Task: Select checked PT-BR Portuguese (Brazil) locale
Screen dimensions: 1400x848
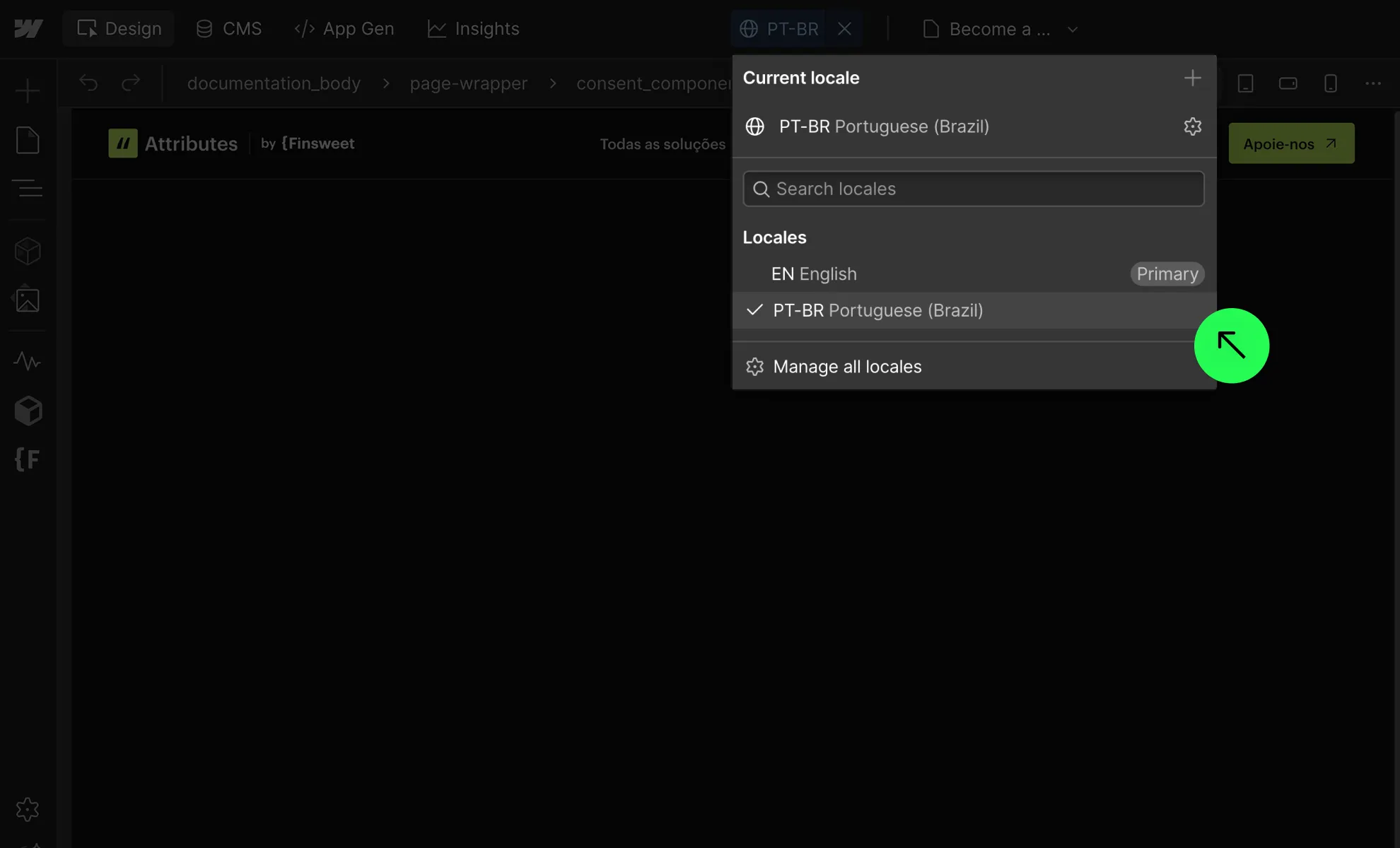Action: [877, 311]
